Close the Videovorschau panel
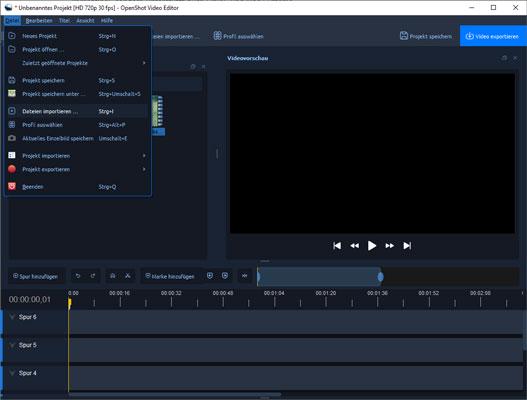The width and height of the screenshot is (527, 400). coord(515,58)
